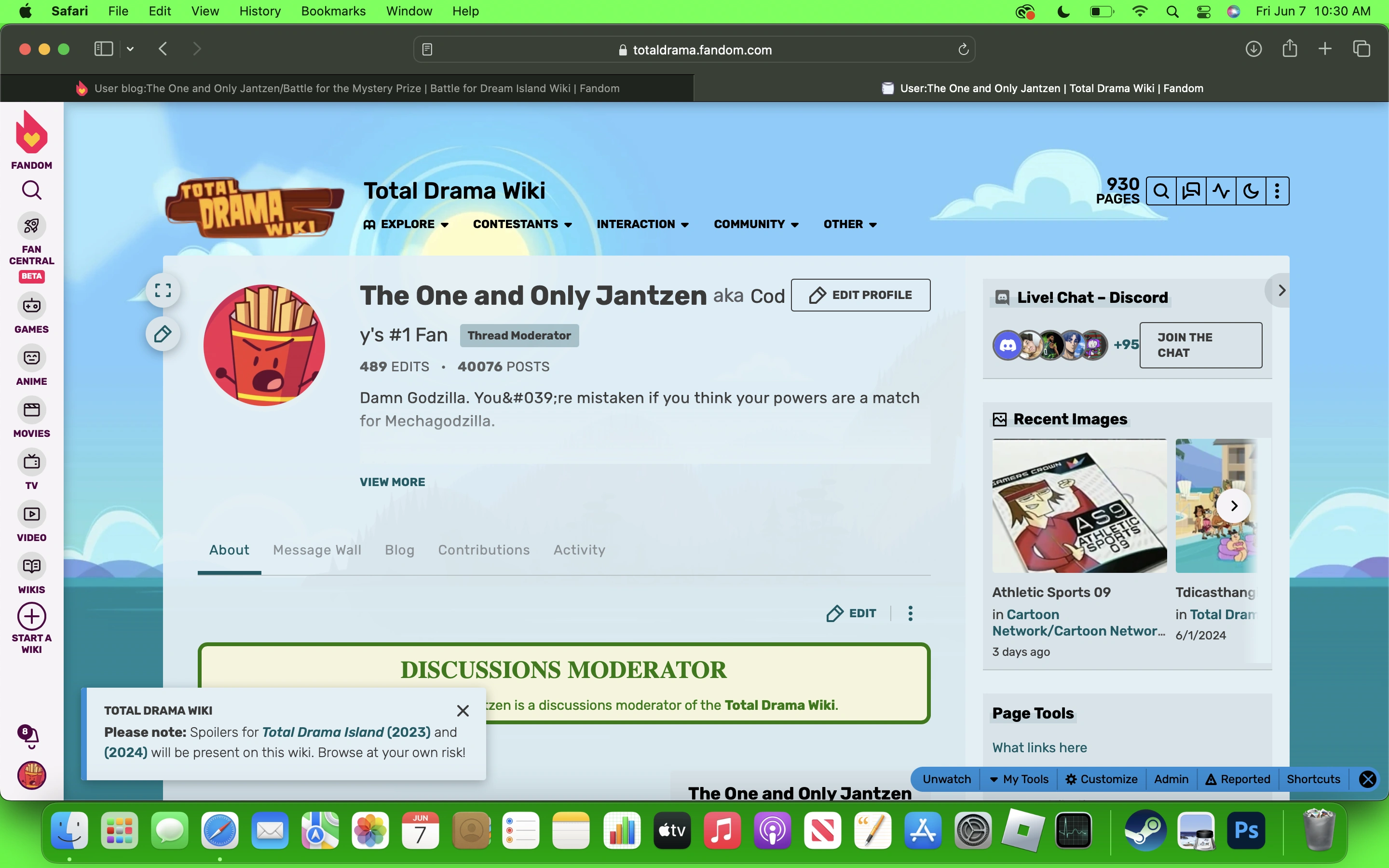Click the round pencil edit icon

point(163,334)
